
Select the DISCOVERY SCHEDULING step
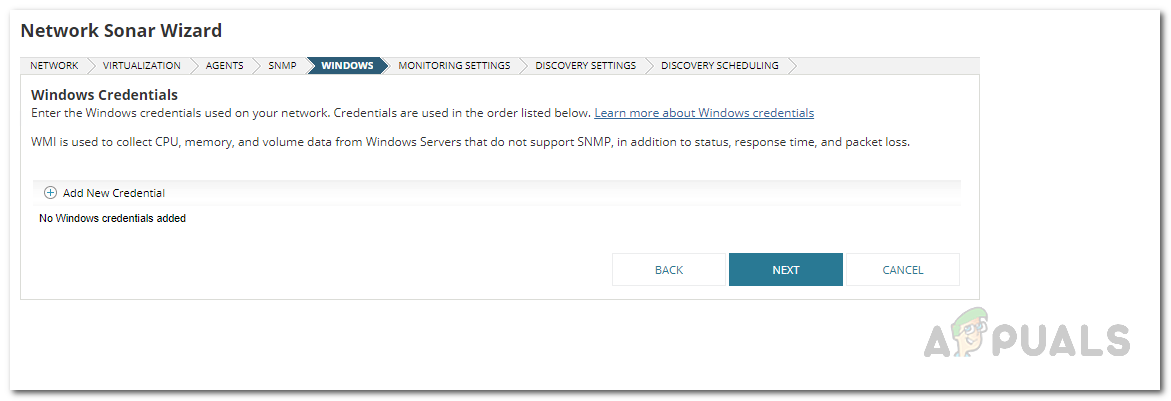click(719, 66)
